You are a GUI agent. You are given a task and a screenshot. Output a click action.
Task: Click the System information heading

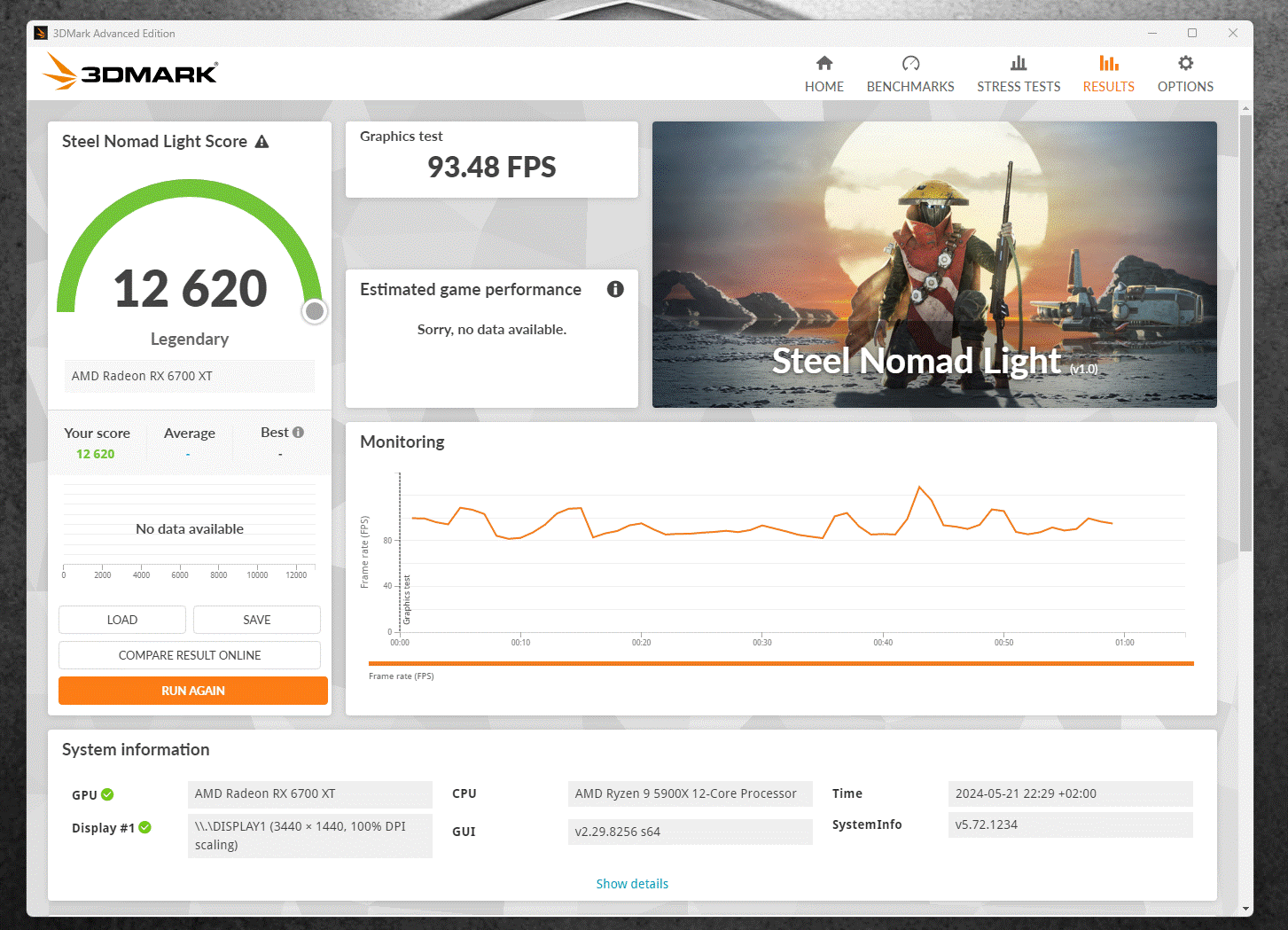136,749
